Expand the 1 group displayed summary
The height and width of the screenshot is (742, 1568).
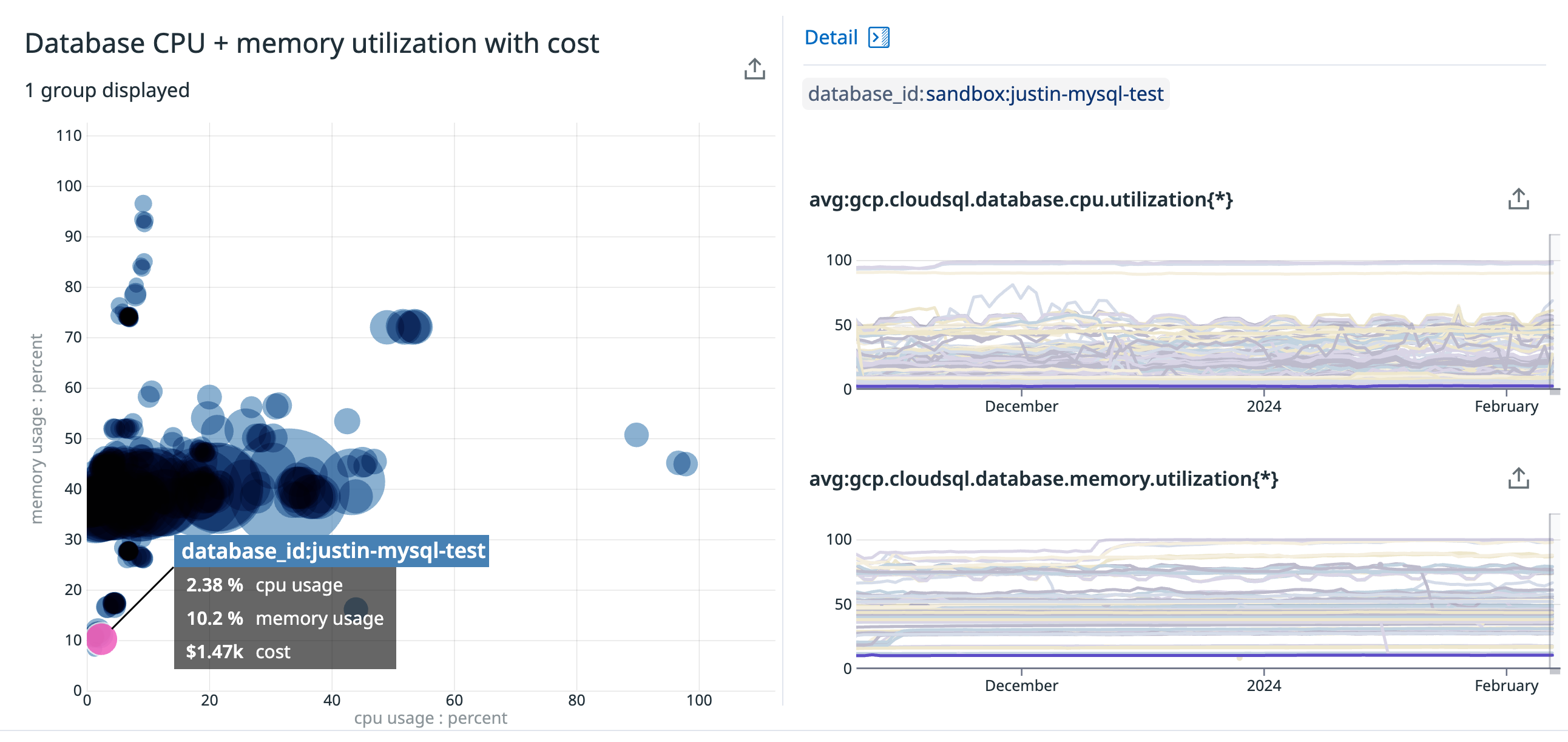[107, 90]
